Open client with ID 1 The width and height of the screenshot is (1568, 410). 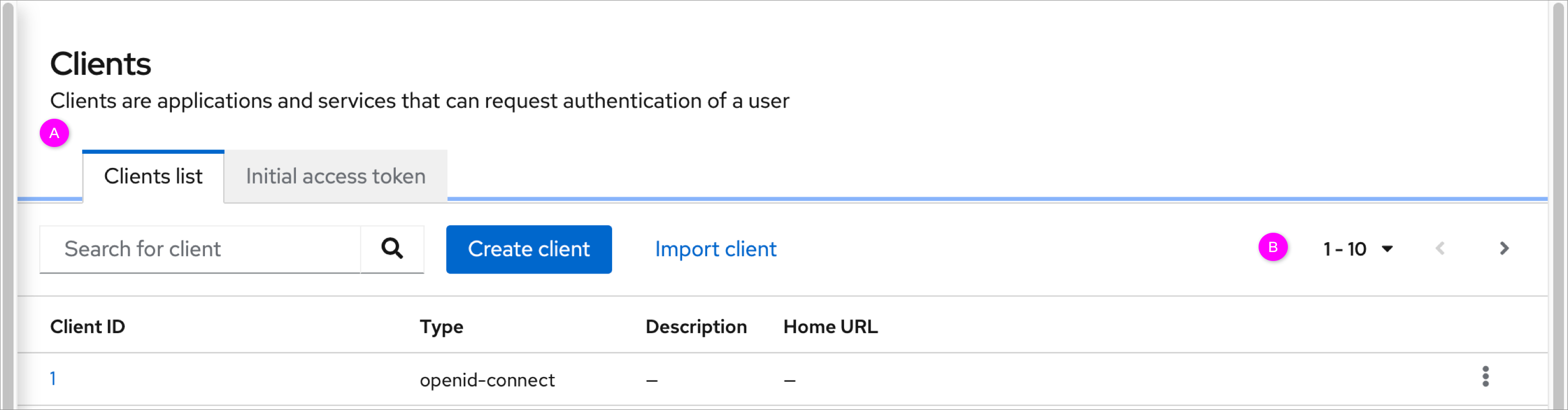53,379
